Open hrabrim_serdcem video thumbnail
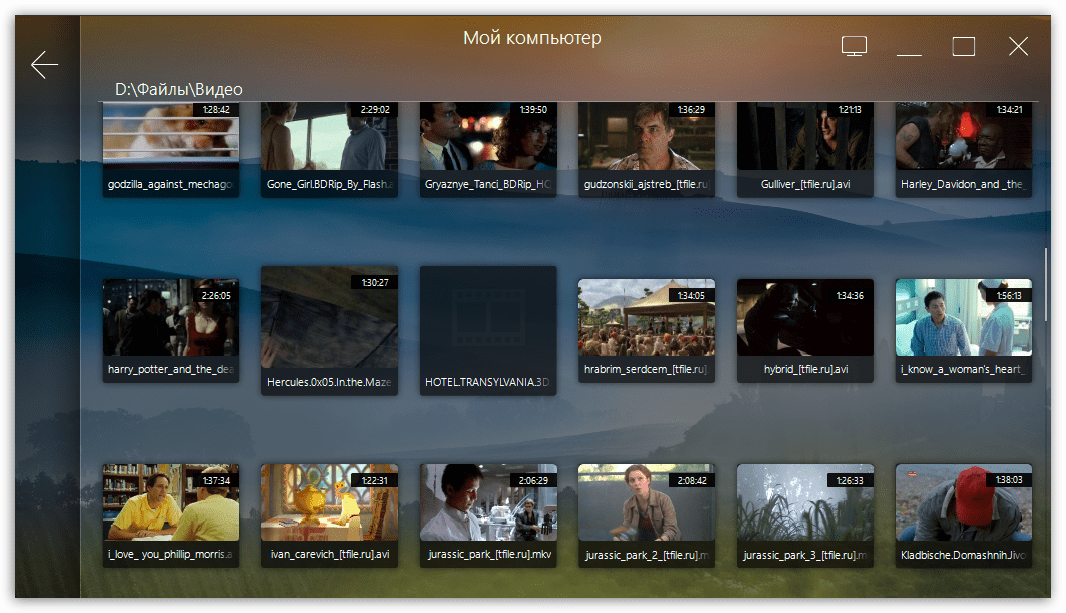 (647, 317)
